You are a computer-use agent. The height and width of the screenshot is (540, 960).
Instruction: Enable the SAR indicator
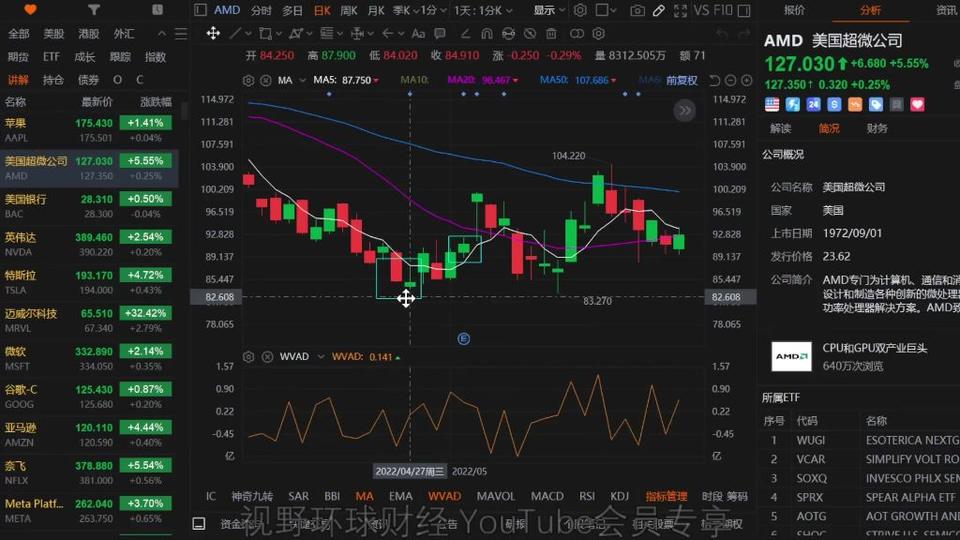click(298, 496)
